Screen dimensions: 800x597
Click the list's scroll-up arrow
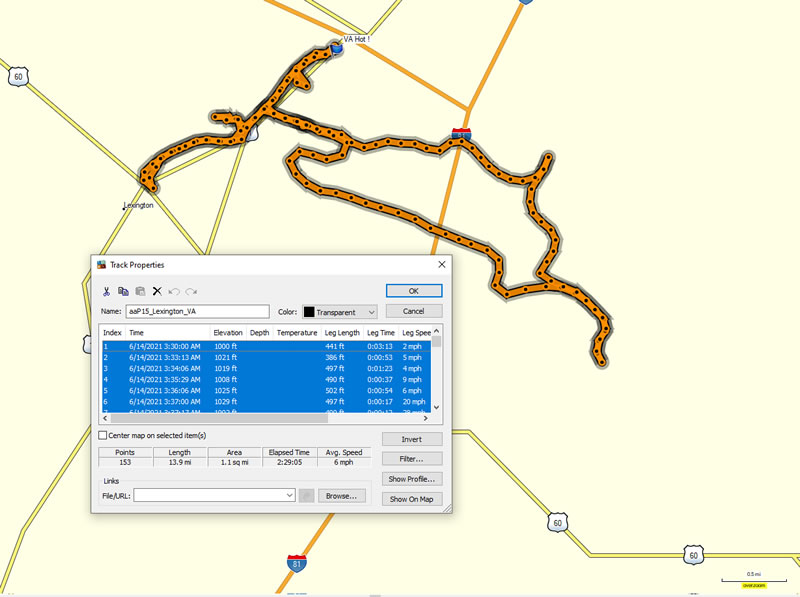[x=437, y=331]
